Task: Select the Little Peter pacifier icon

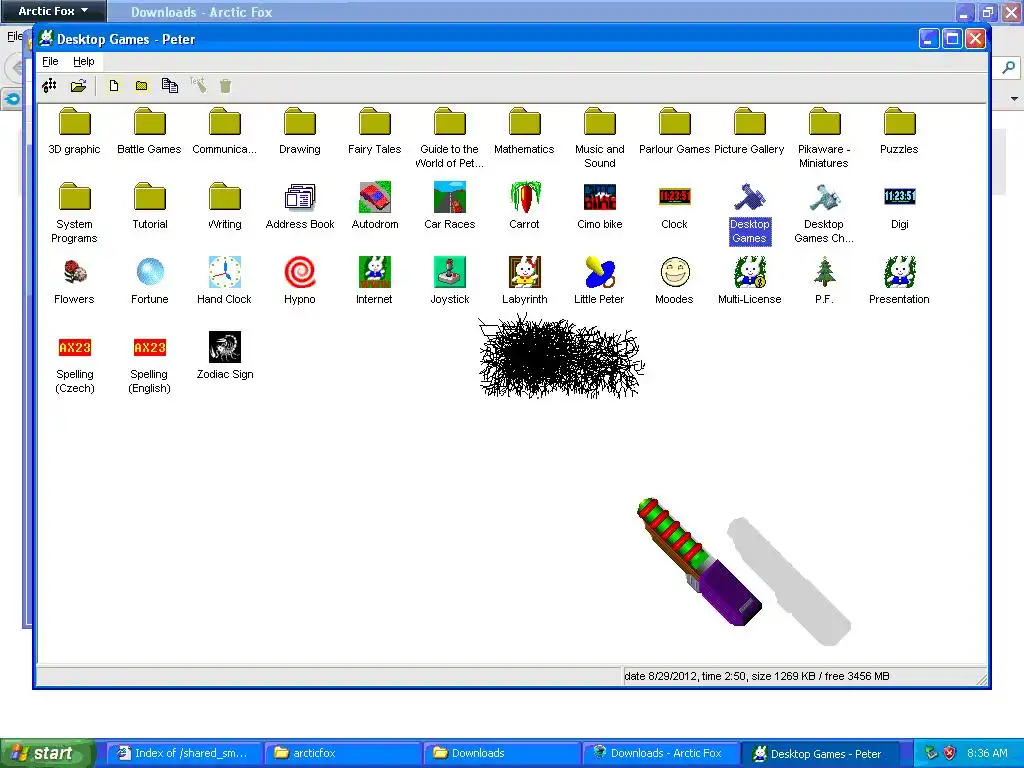Action: (x=600, y=272)
